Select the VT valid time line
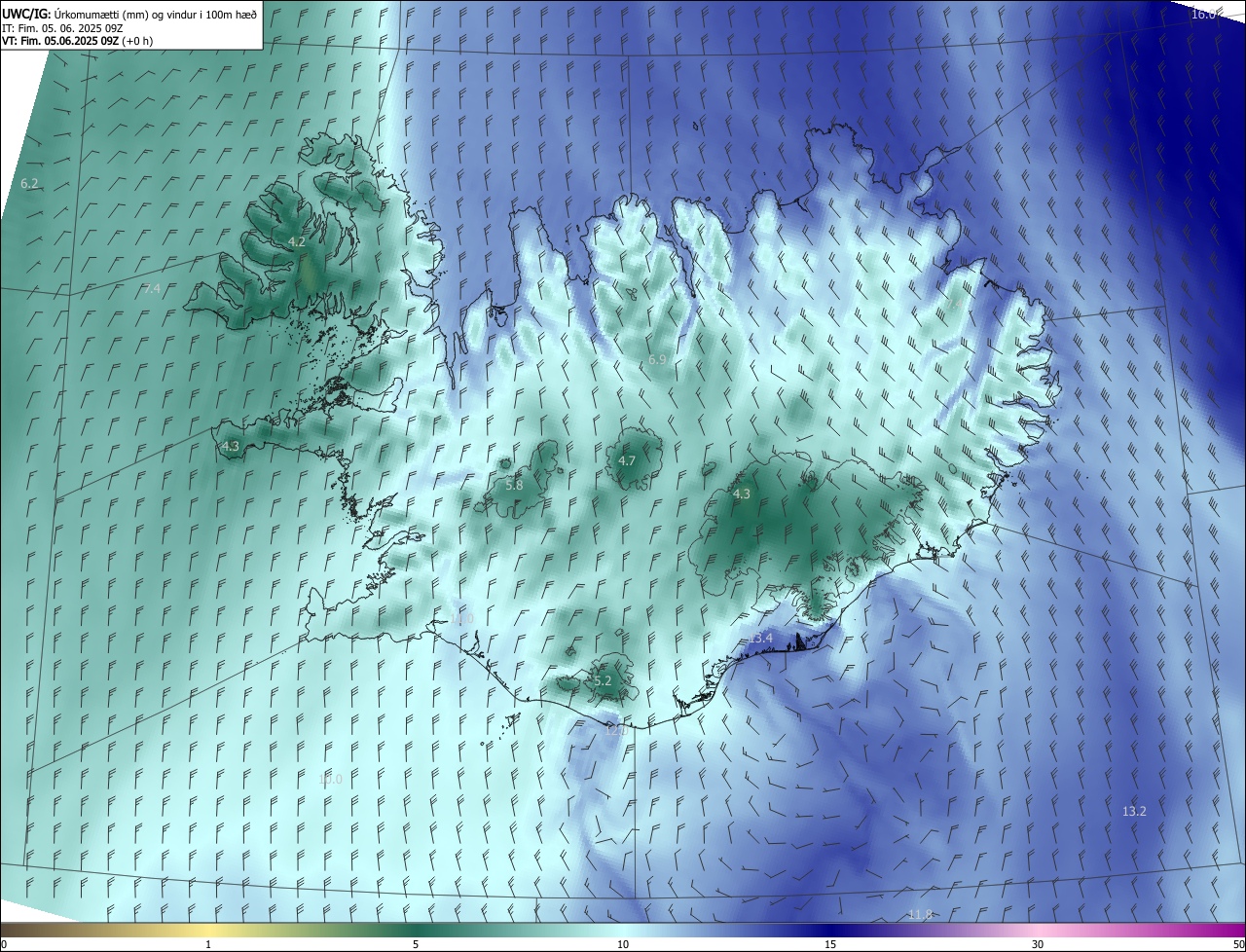 tap(78, 40)
